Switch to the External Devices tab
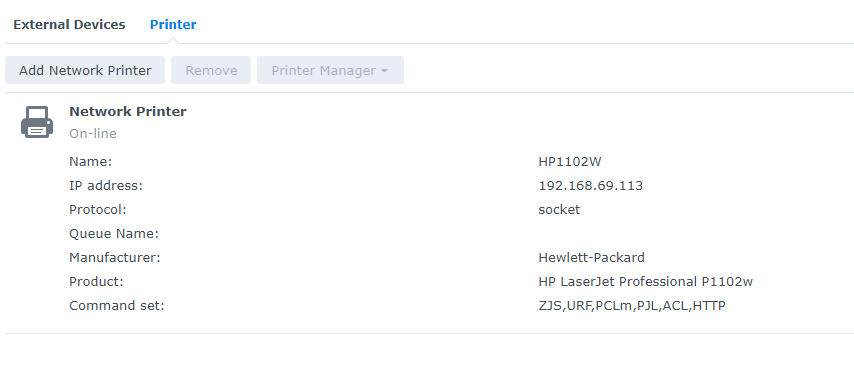Image resolution: width=854 pixels, height=370 pixels. pos(69,25)
